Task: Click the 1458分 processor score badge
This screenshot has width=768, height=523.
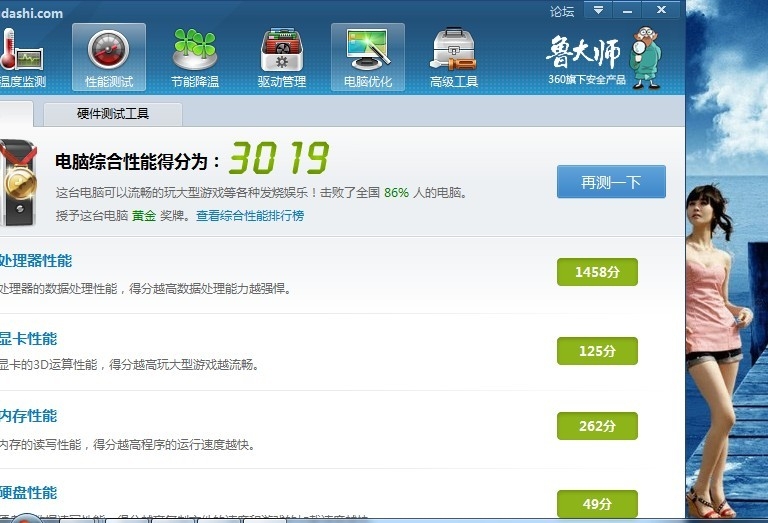Action: [x=596, y=272]
